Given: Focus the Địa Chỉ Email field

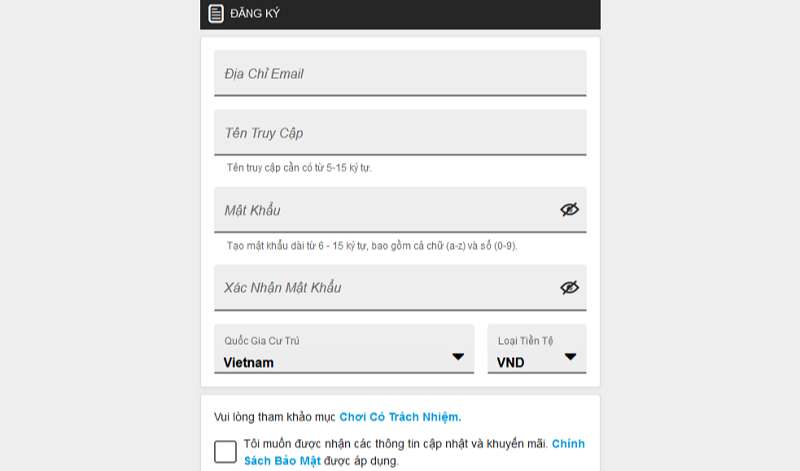Looking at the screenshot, I should [400, 73].
